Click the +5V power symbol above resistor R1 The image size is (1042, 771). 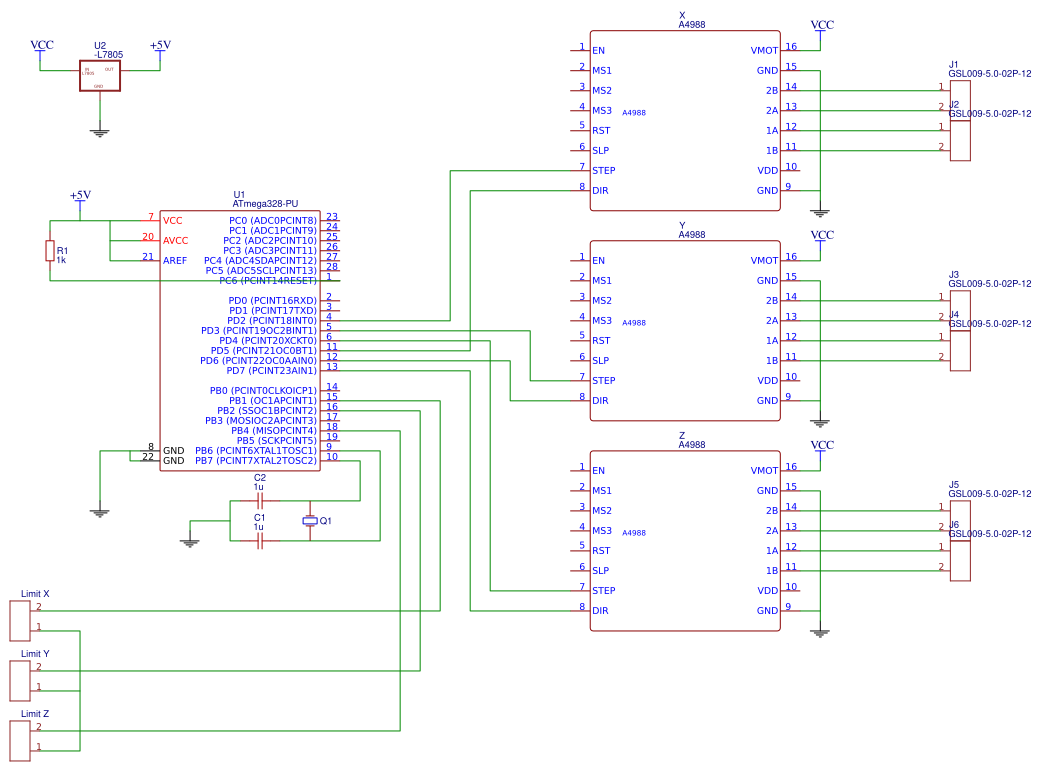coord(80,197)
